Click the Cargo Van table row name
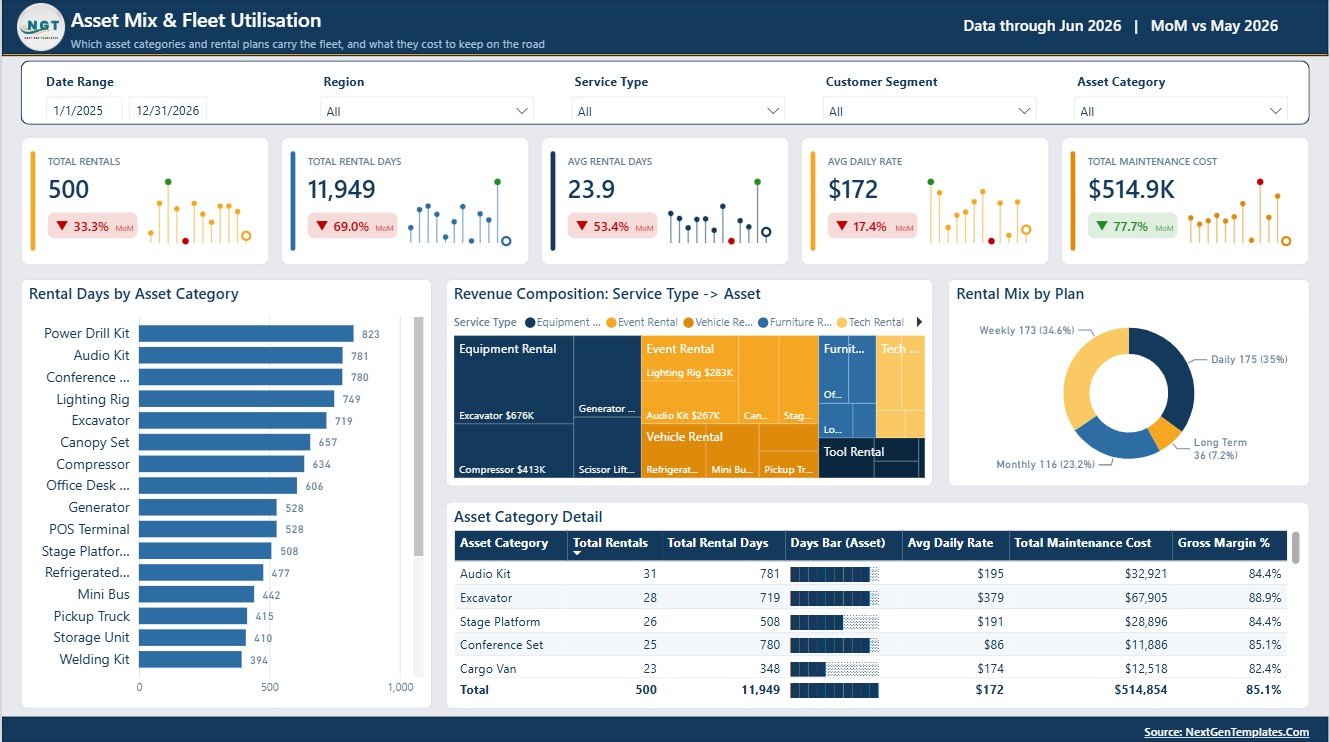 pyautogui.click(x=488, y=668)
